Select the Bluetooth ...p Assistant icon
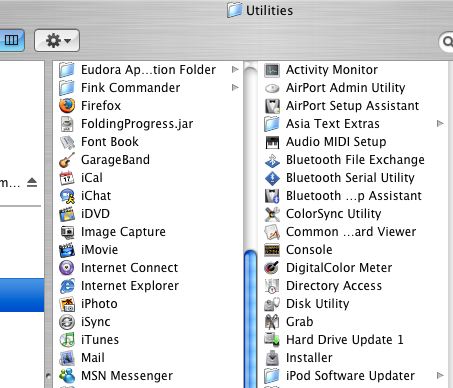The height and width of the screenshot is (388, 453). (x=272, y=196)
